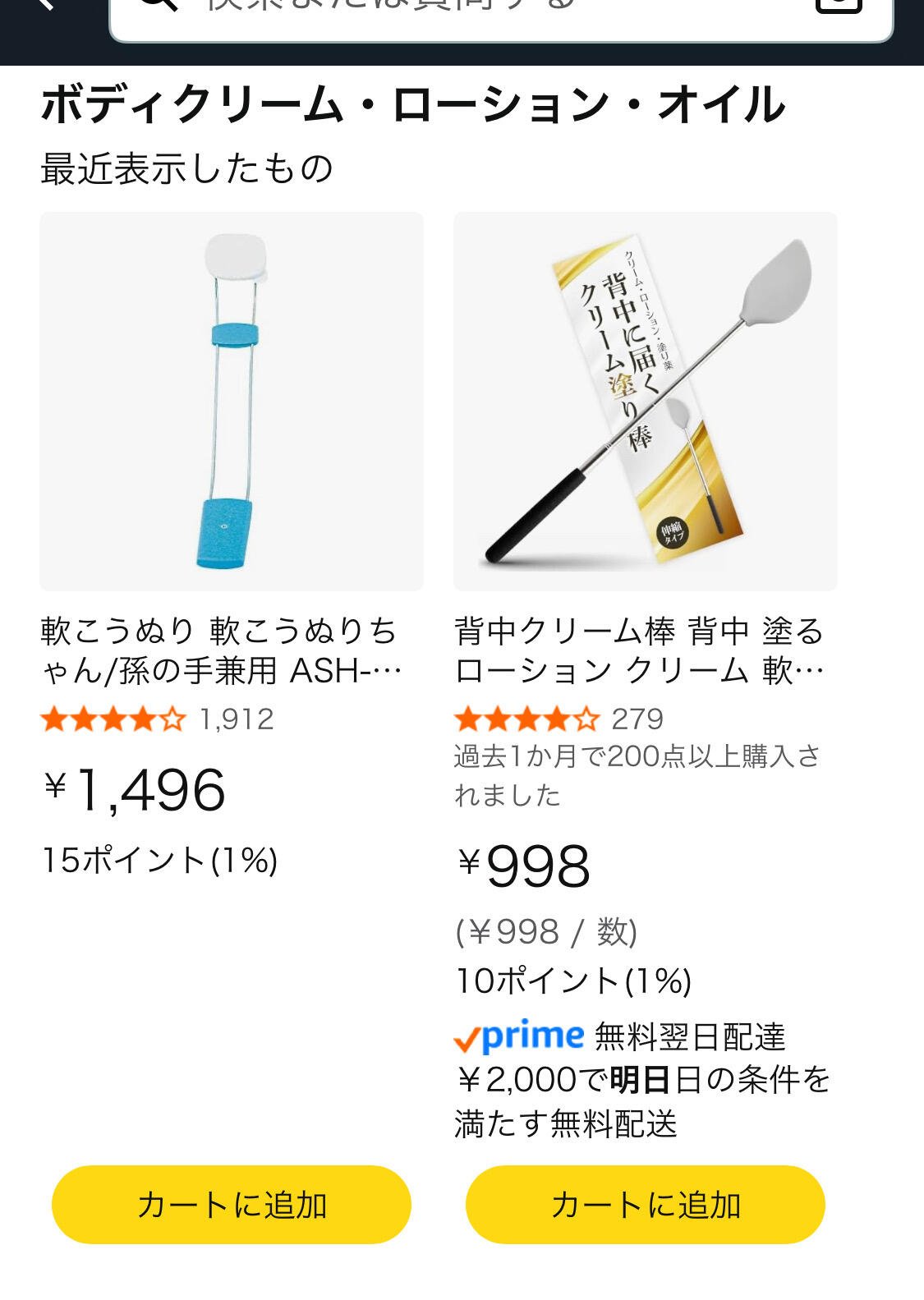Tap 無料翌日配達 delivery info text
Screen dimensions: 924x1300
coord(690,1037)
